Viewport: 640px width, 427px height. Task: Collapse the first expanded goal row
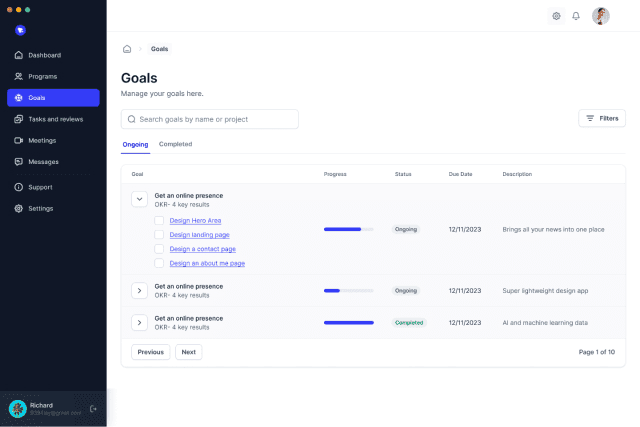(139, 199)
